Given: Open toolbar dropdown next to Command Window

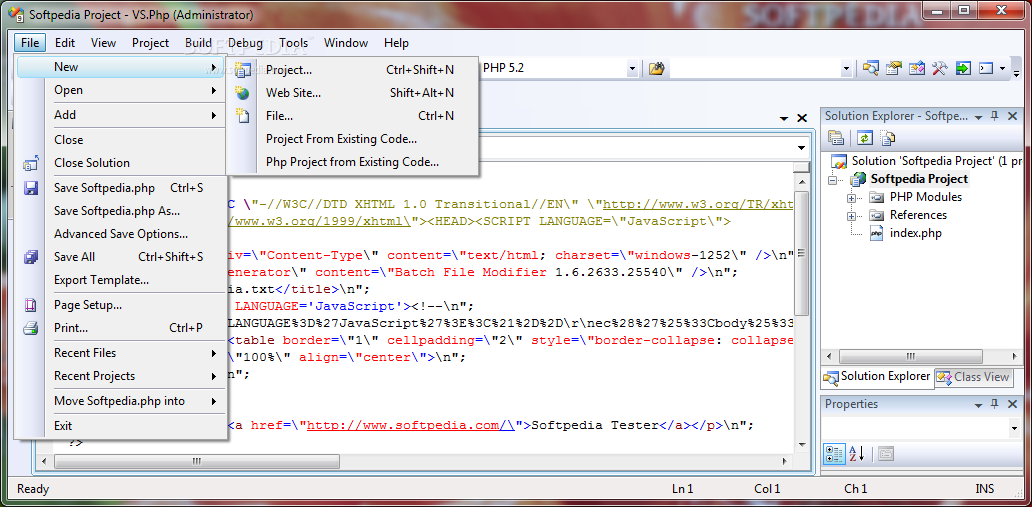Looking at the screenshot, I should (x=1002, y=68).
